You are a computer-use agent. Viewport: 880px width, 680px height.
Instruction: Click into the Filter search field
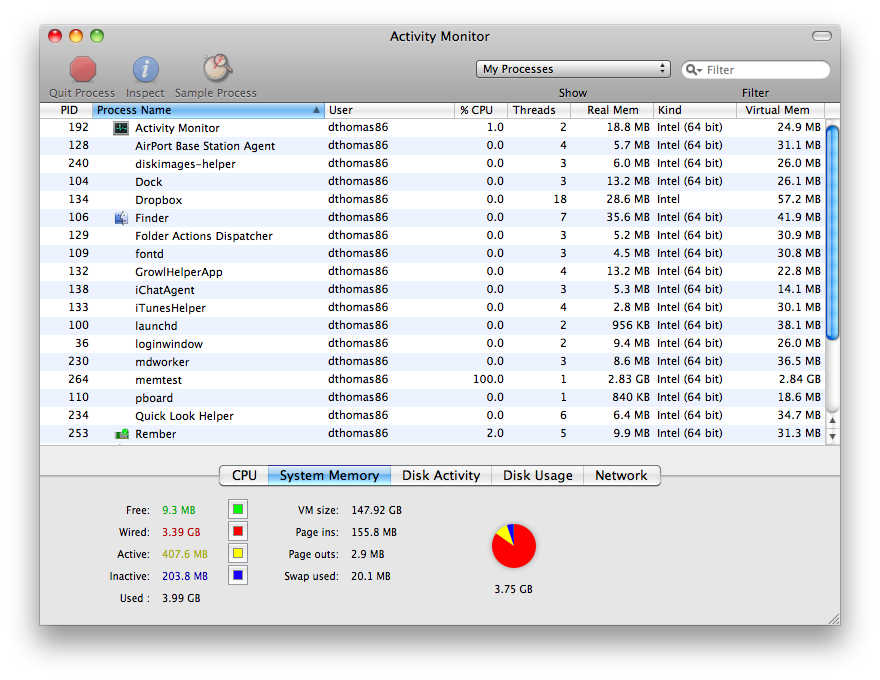pyautogui.click(x=756, y=70)
